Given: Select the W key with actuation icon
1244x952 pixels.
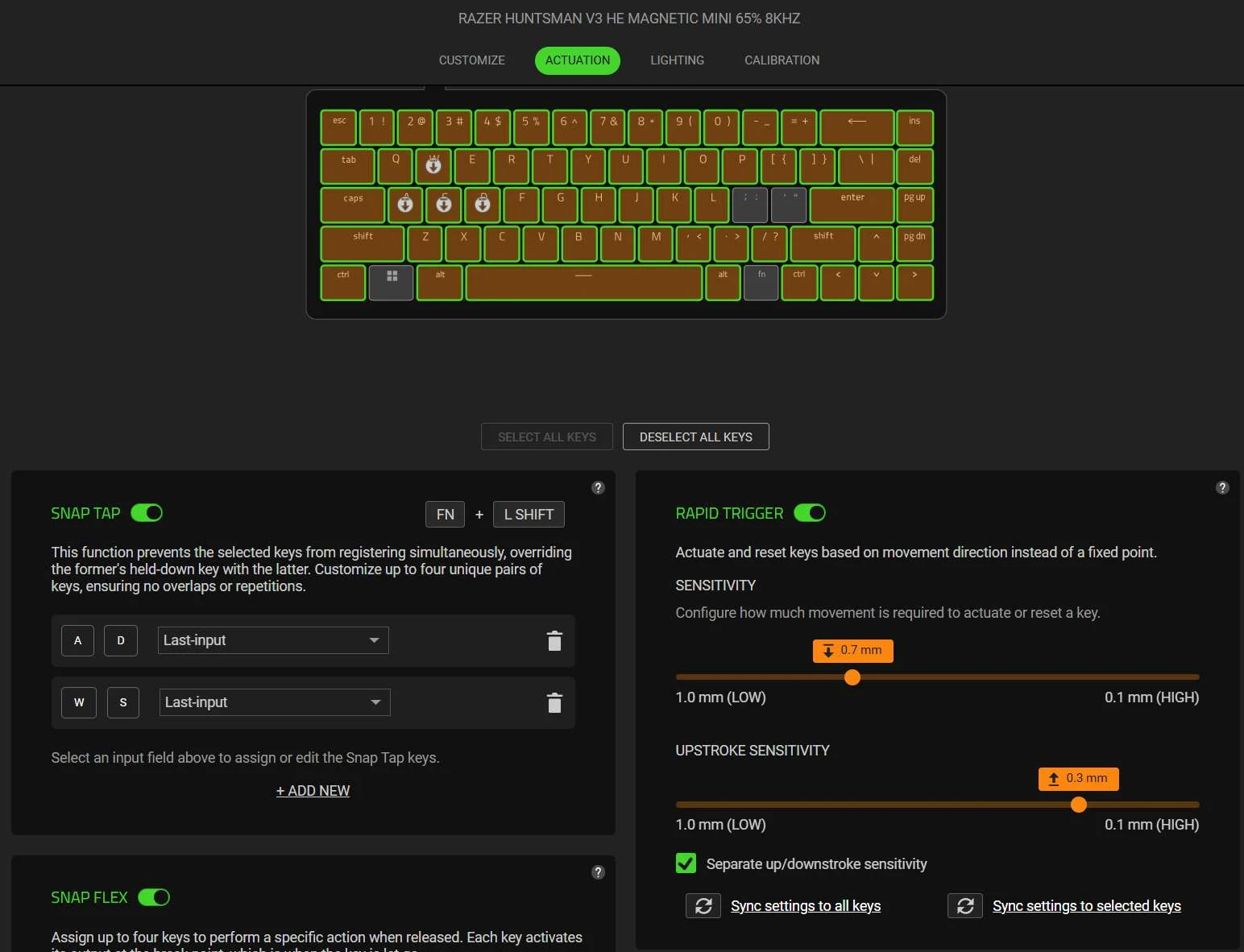Looking at the screenshot, I should (x=433, y=166).
